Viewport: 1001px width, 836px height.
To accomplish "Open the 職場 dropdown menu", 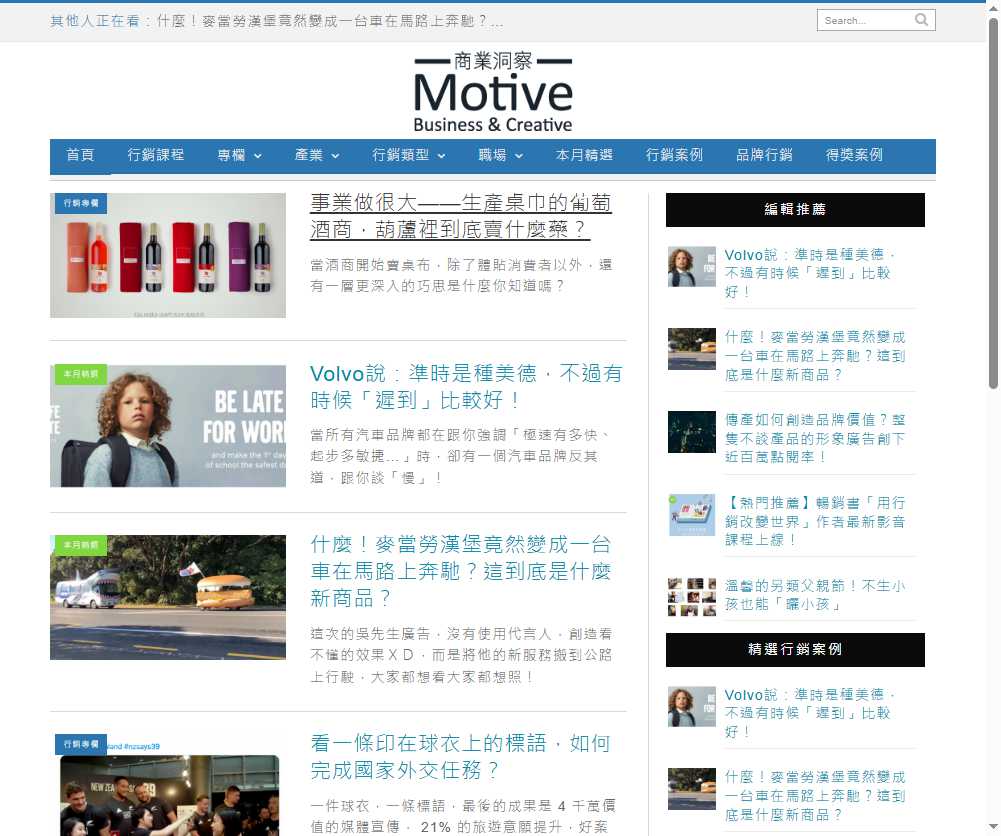I will tap(499, 156).
